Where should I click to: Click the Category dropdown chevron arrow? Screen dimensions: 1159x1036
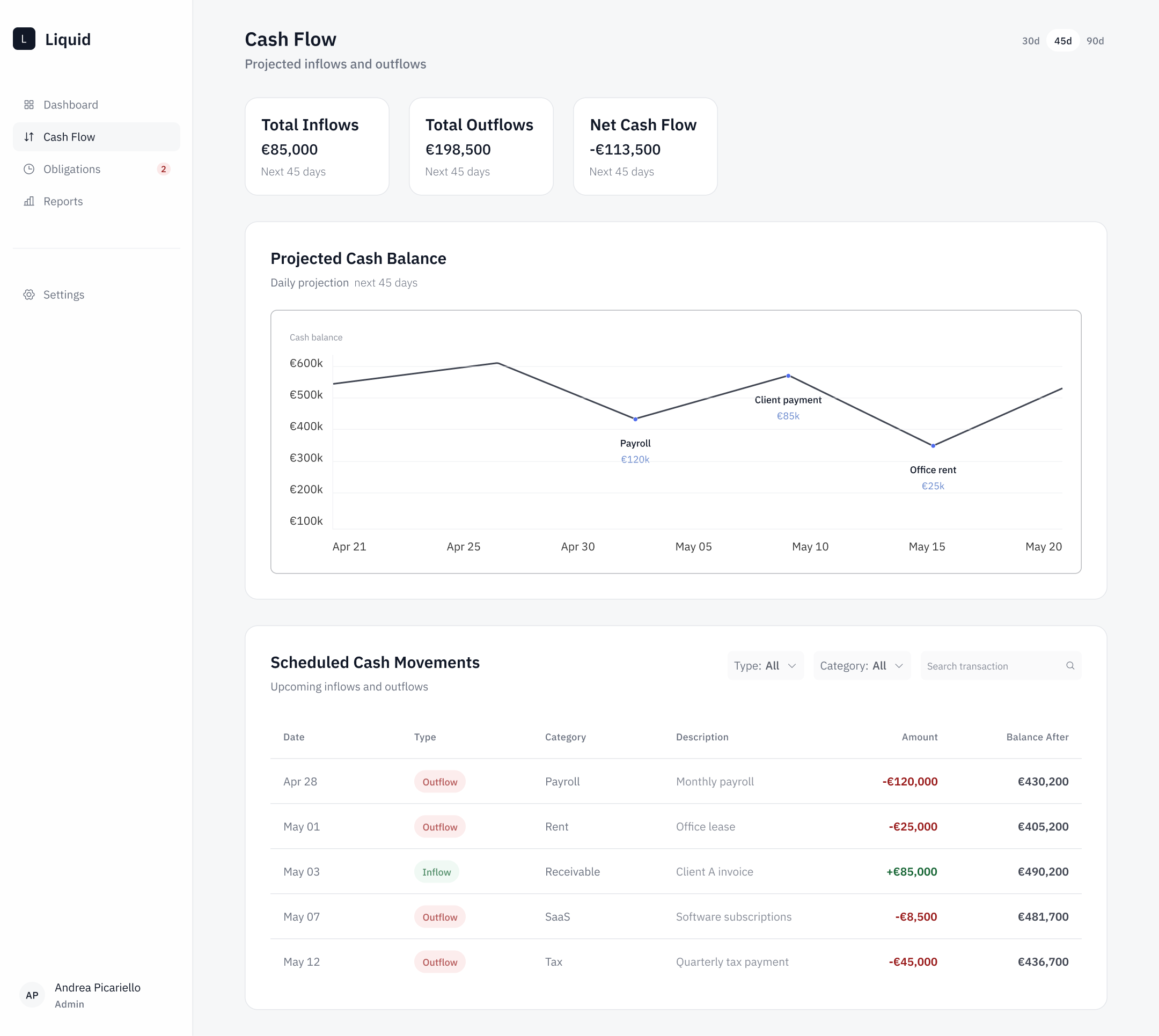[899, 665]
